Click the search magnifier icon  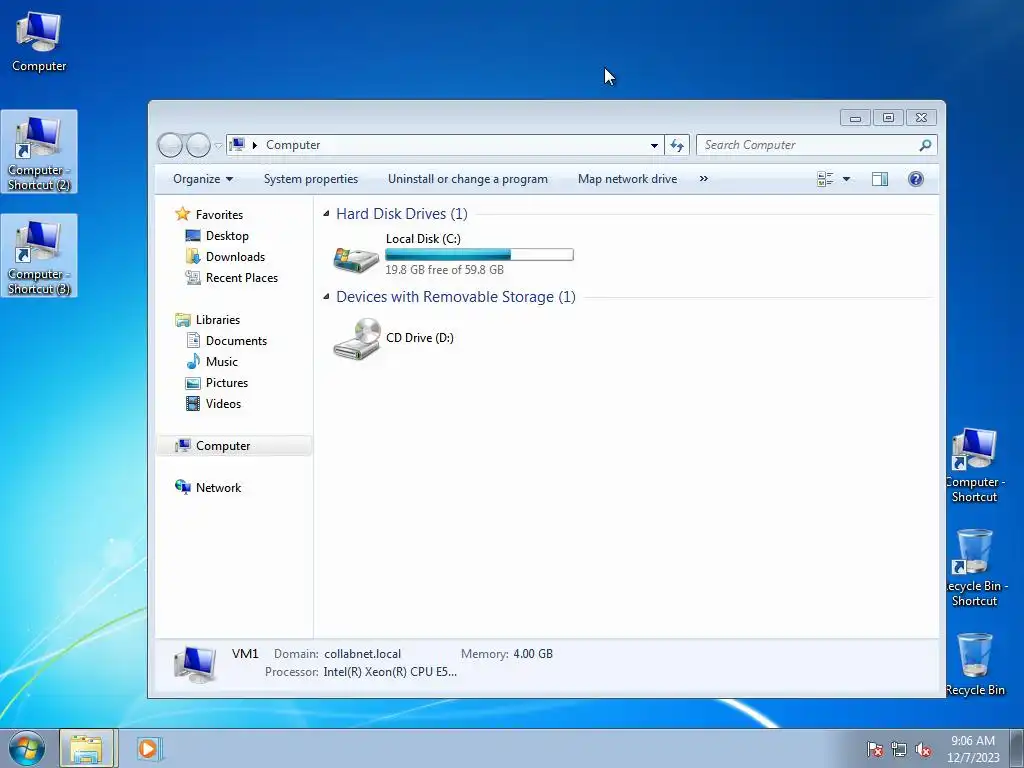click(925, 145)
